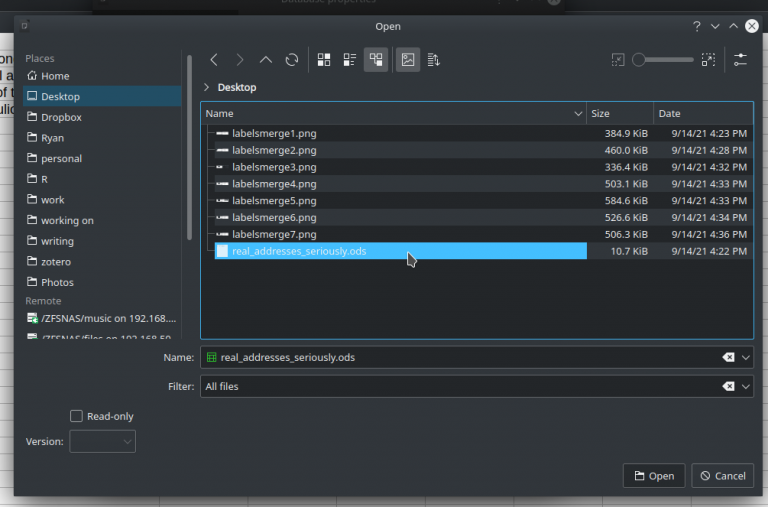
Task: Select Dropbox in Places sidebar
Action: 61,117
